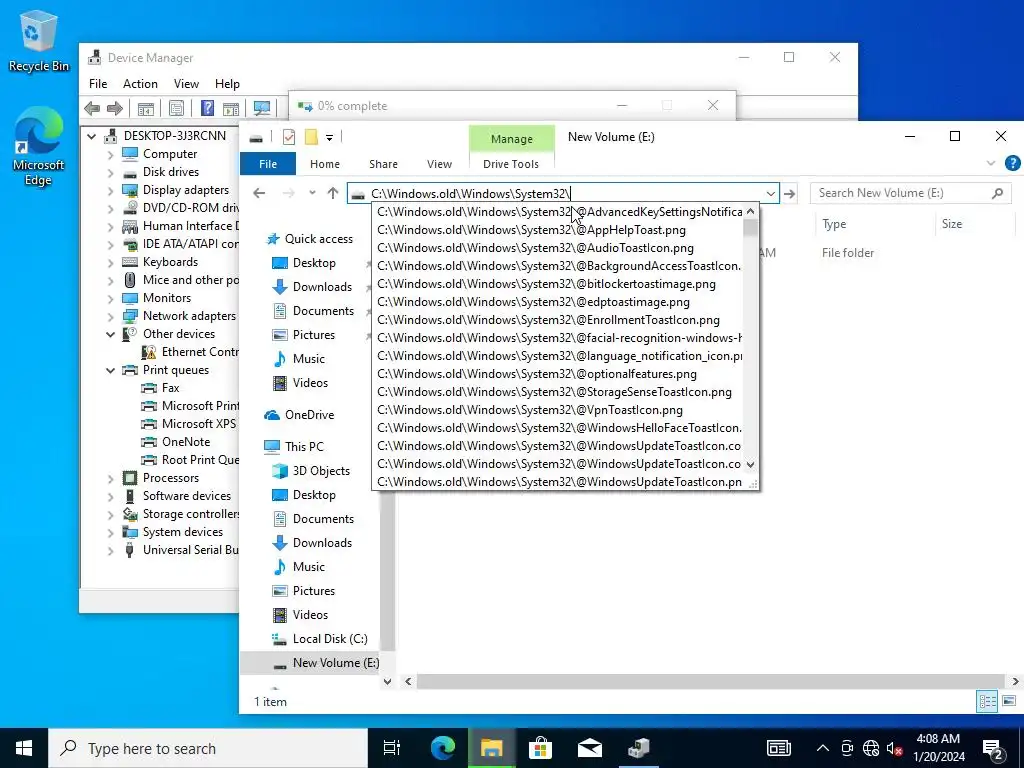This screenshot has height=768, width=1024.
Task: Switch to large icons view layout icon
Action: pyautogui.click(x=1009, y=701)
